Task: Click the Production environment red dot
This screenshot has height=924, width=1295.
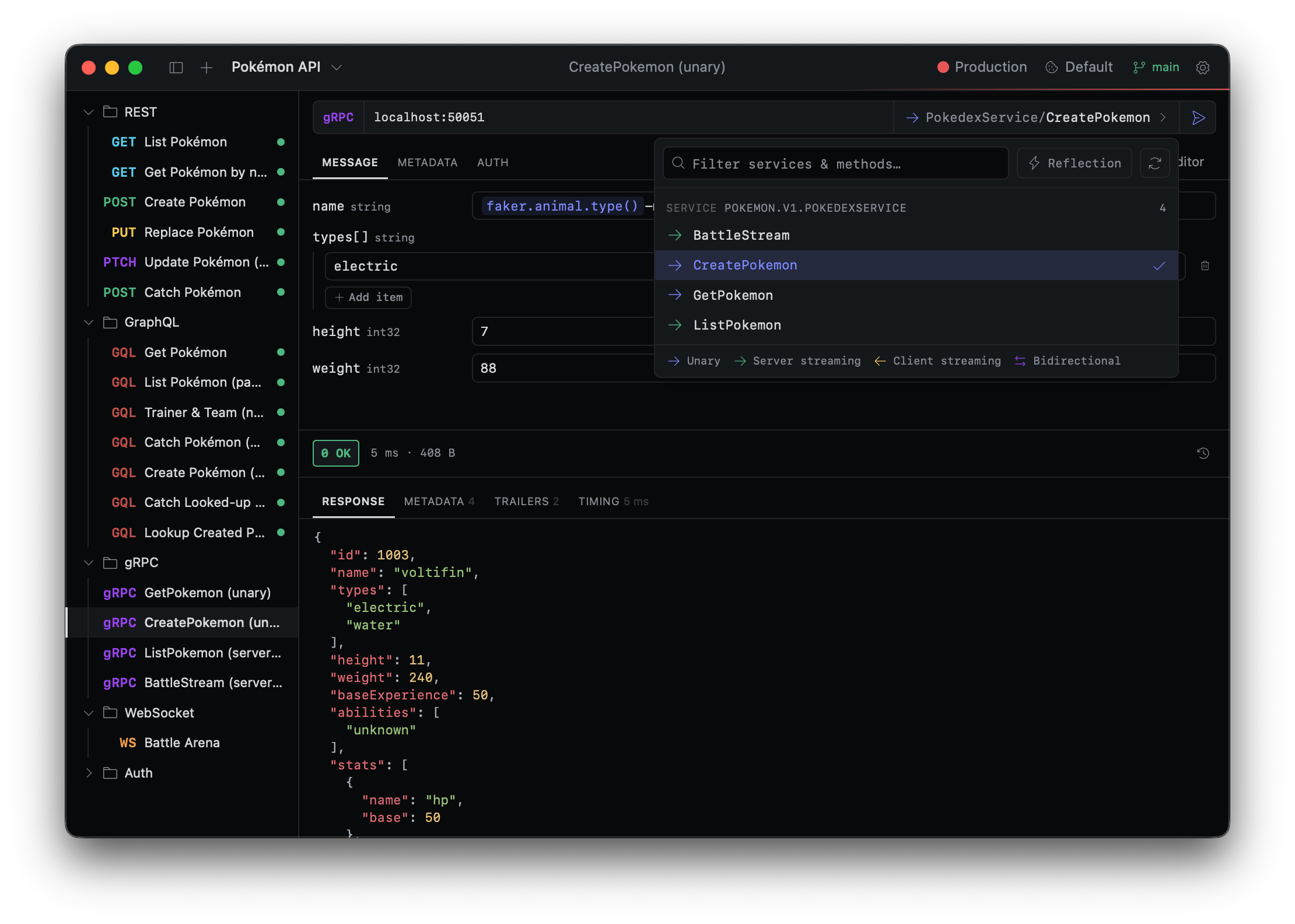Action: click(943, 68)
